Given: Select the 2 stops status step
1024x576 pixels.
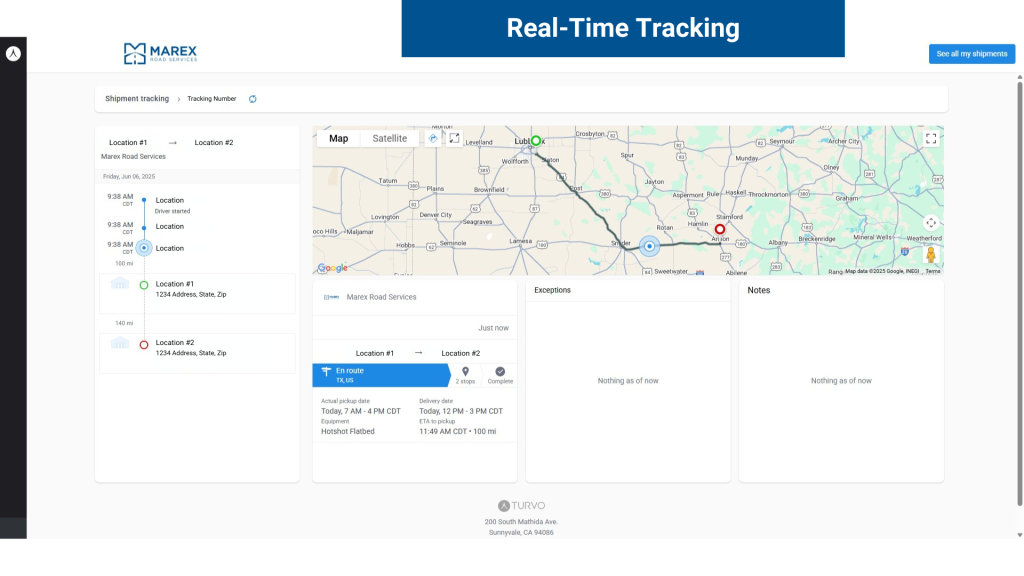Looking at the screenshot, I should pyautogui.click(x=465, y=375).
